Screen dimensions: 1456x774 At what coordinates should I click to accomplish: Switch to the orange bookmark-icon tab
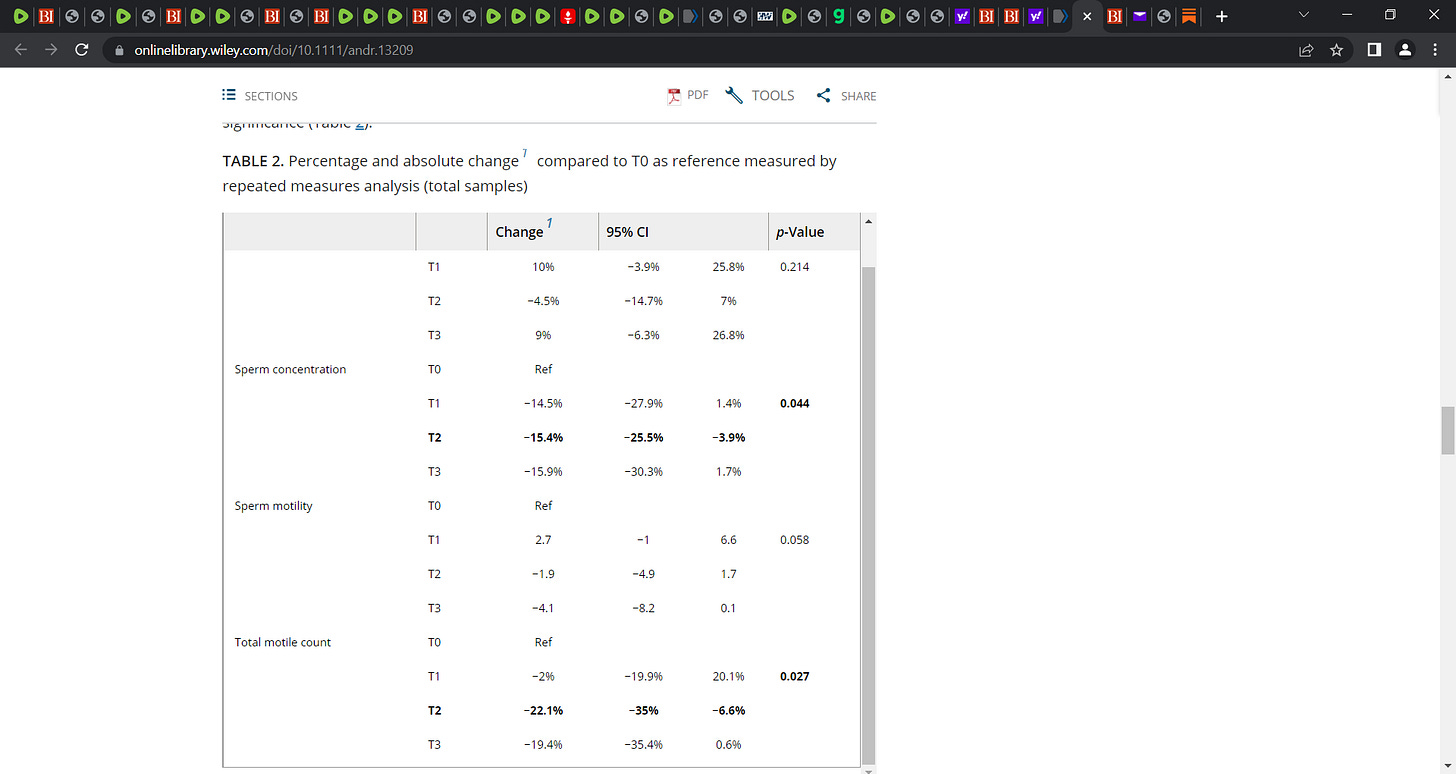coord(1188,16)
